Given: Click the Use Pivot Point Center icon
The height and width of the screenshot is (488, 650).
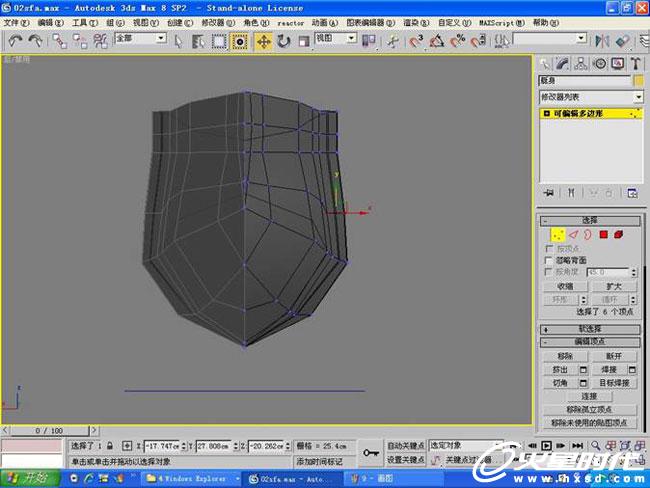Looking at the screenshot, I should click(x=369, y=41).
